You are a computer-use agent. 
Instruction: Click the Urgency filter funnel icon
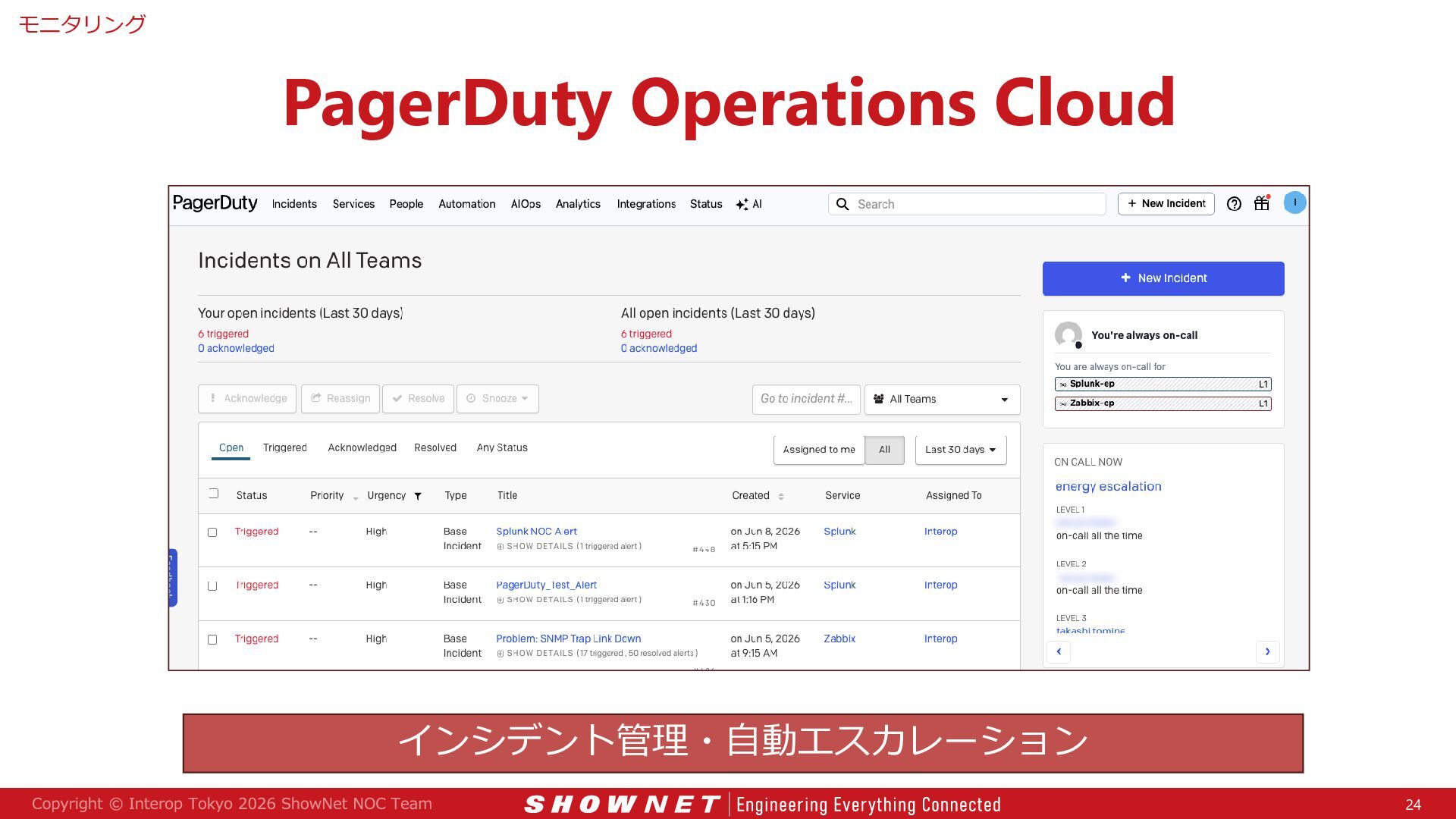pyautogui.click(x=417, y=496)
